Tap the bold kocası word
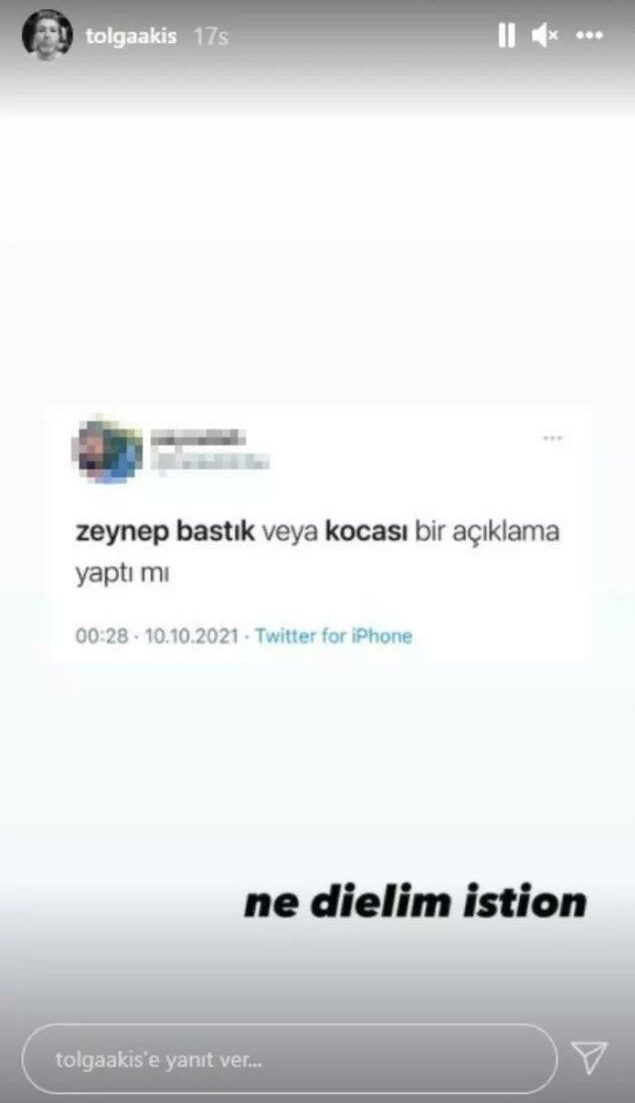This screenshot has height=1103, width=635. (x=366, y=532)
